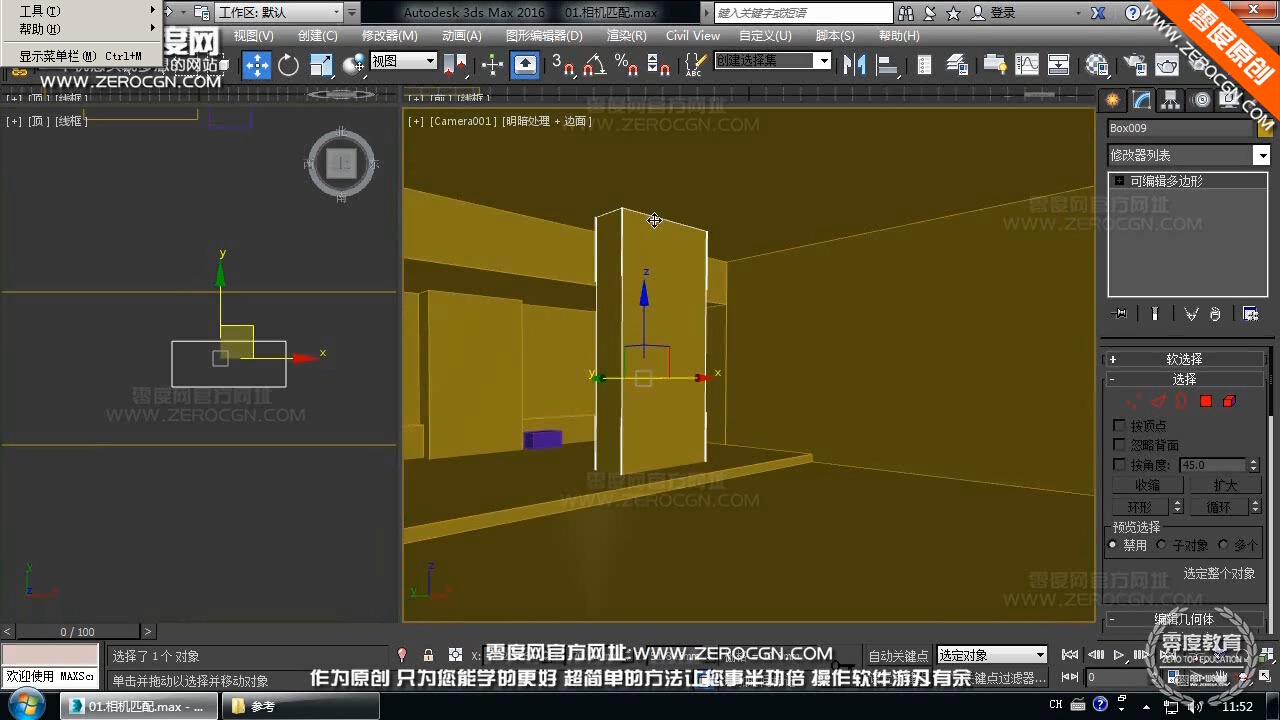Open Render Setup teapot icon
The image size is (1280, 720).
tap(1135, 65)
